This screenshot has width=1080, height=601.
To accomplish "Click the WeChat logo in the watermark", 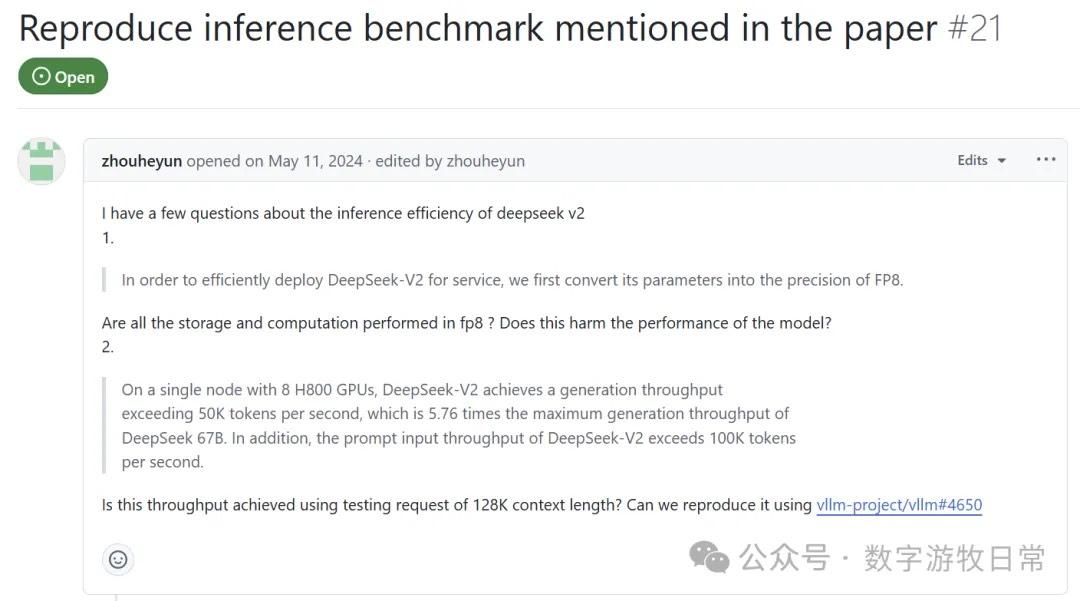I will tap(710, 557).
